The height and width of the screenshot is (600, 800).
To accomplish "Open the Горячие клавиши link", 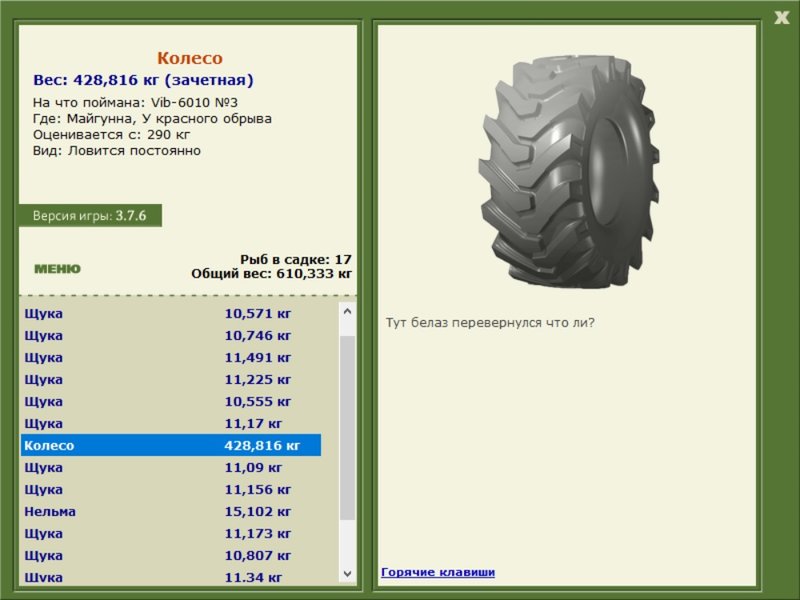I will (438, 572).
